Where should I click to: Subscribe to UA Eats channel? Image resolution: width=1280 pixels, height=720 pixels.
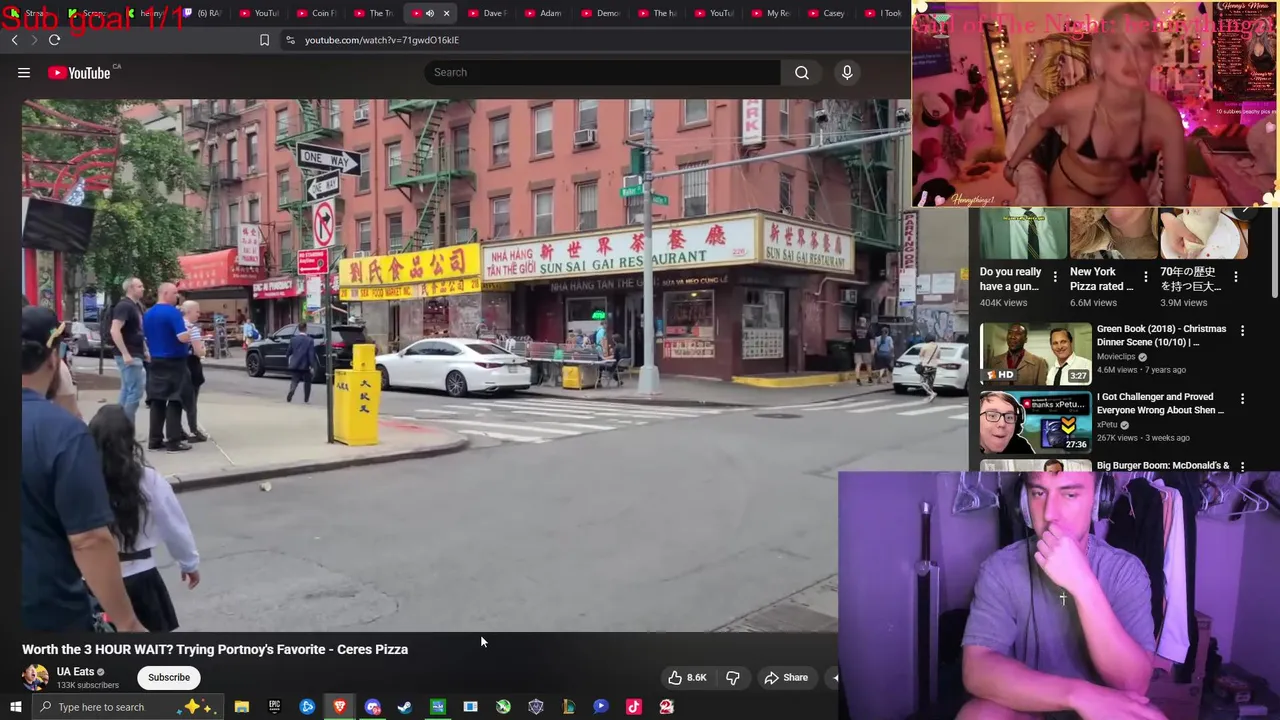pos(169,677)
